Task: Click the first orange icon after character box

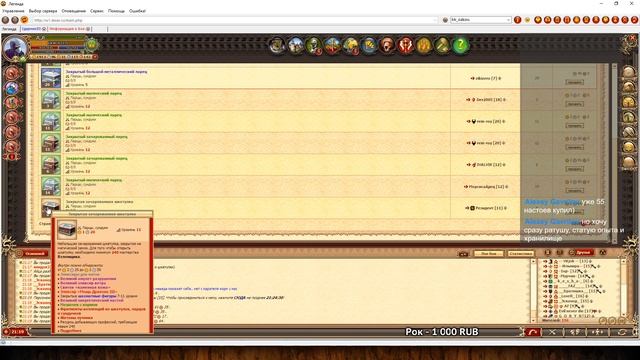Action: [x=518, y=20]
